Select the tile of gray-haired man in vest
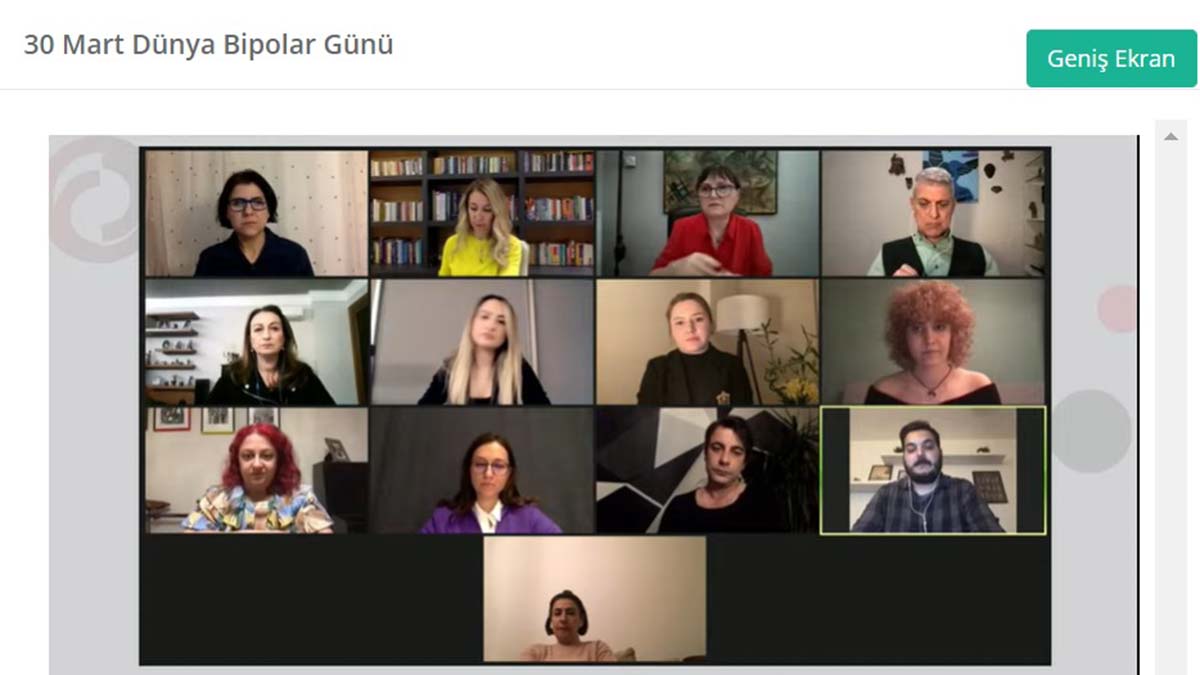Screen dimensions: 1200x675 pos(934,213)
